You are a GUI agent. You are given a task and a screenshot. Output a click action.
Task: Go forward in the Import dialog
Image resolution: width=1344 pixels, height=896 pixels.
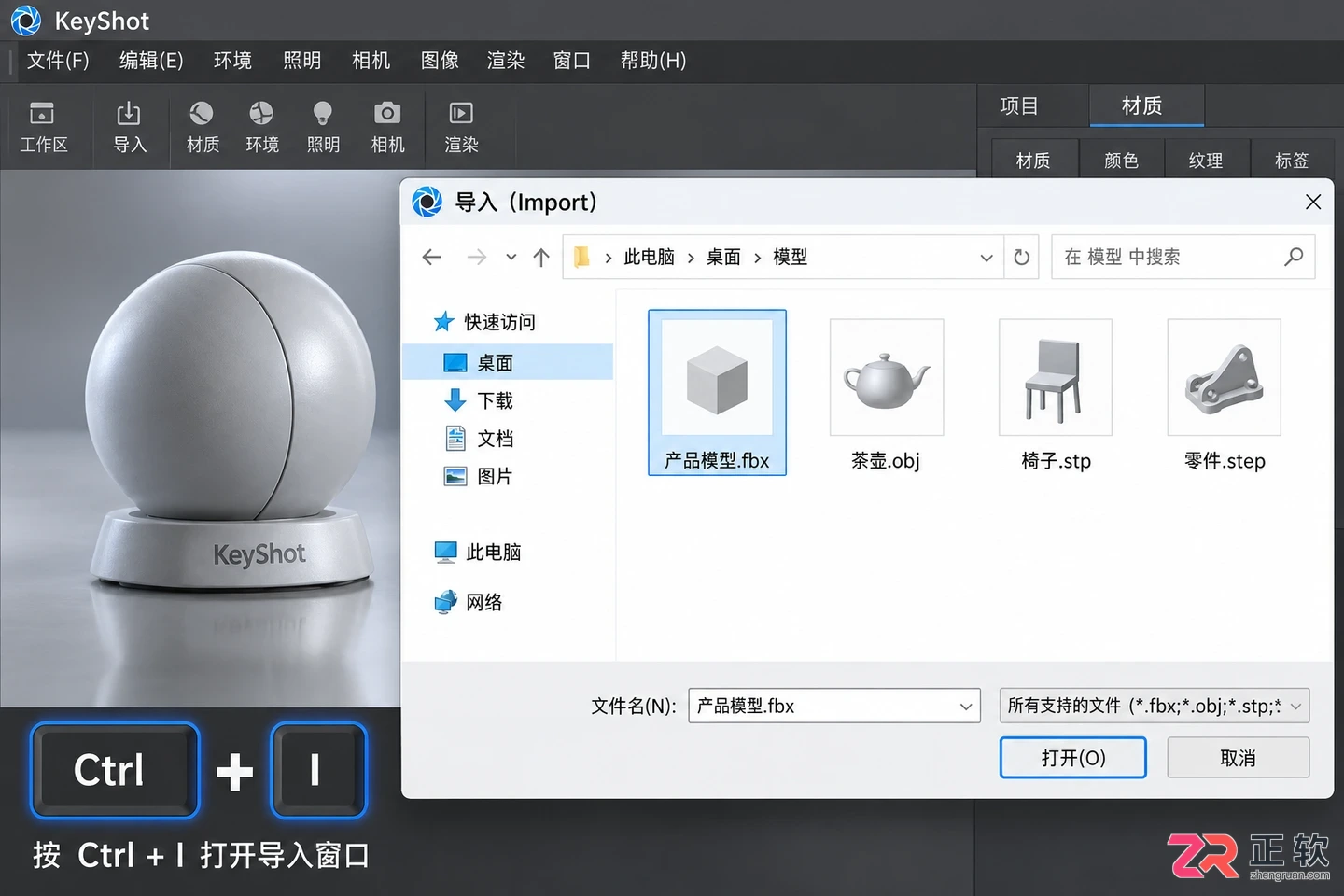[476, 257]
